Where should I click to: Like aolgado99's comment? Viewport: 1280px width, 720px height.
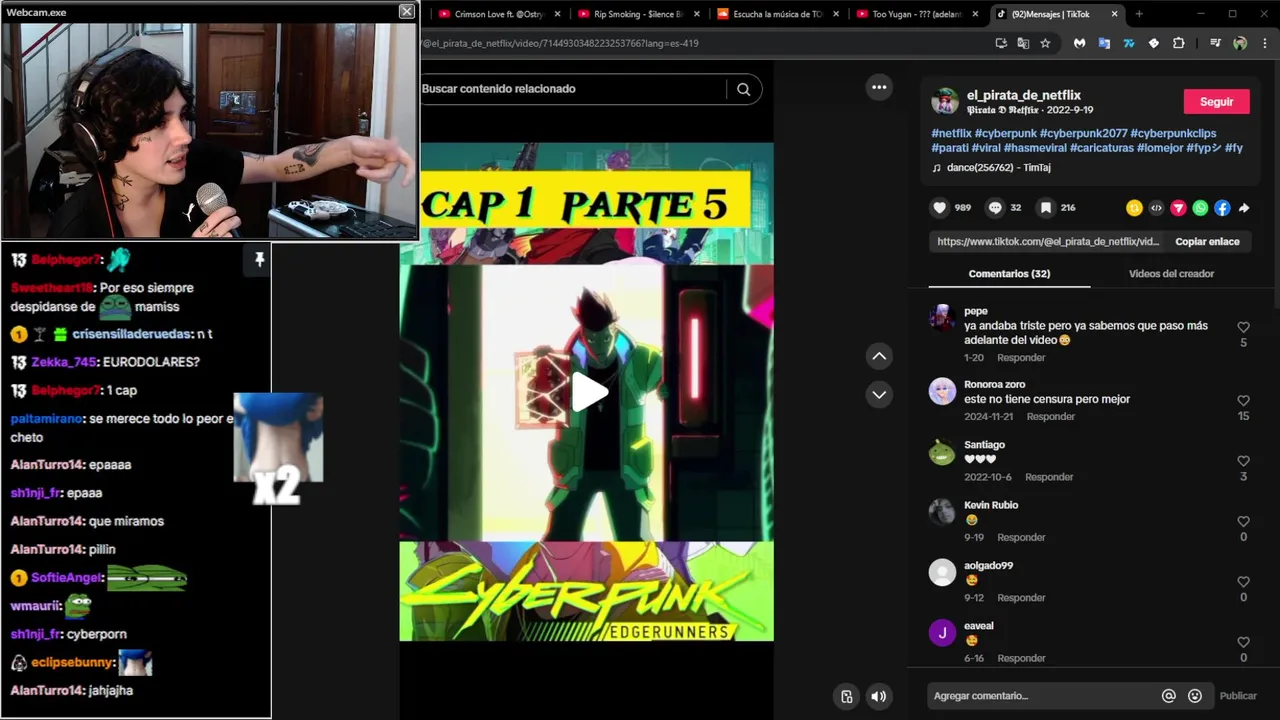(x=1243, y=581)
